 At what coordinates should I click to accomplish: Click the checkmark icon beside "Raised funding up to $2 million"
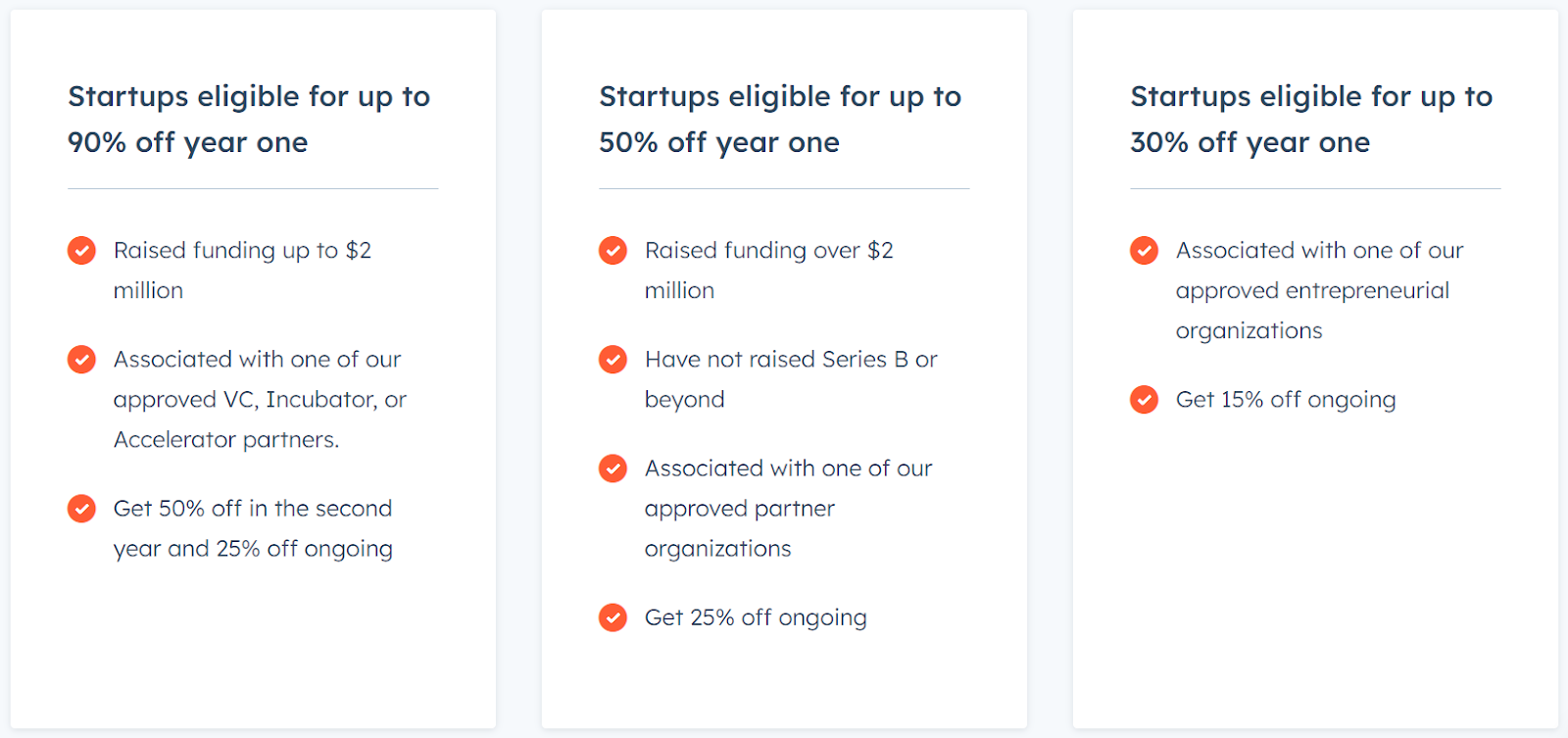tap(81, 251)
